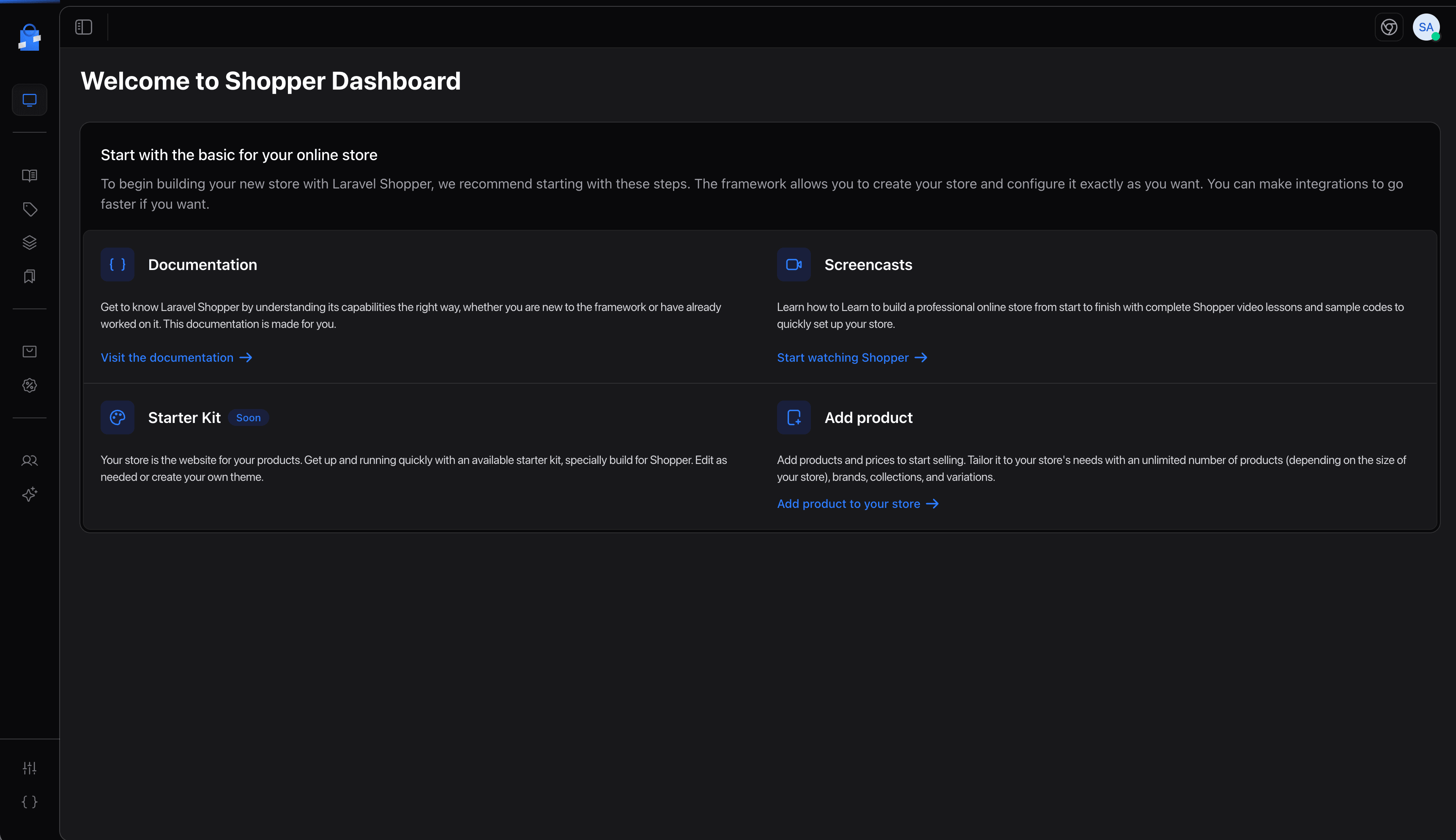Click the percent discount badge icon in sidebar
Screen dimensions: 1456x840
[x=29, y=385]
